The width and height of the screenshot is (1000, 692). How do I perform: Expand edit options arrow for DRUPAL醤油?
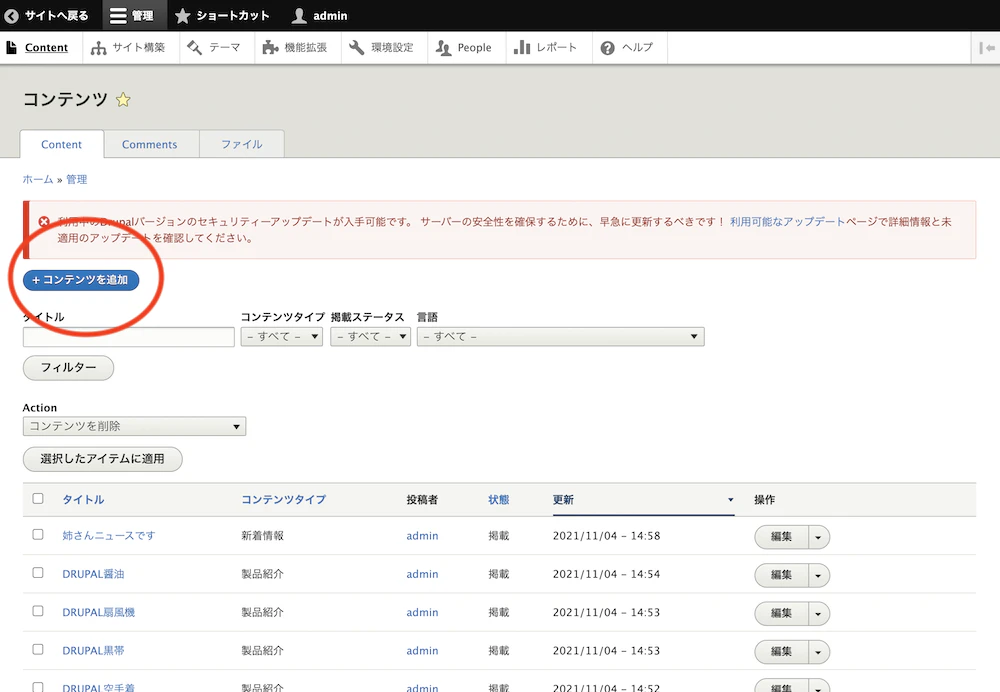pos(818,575)
